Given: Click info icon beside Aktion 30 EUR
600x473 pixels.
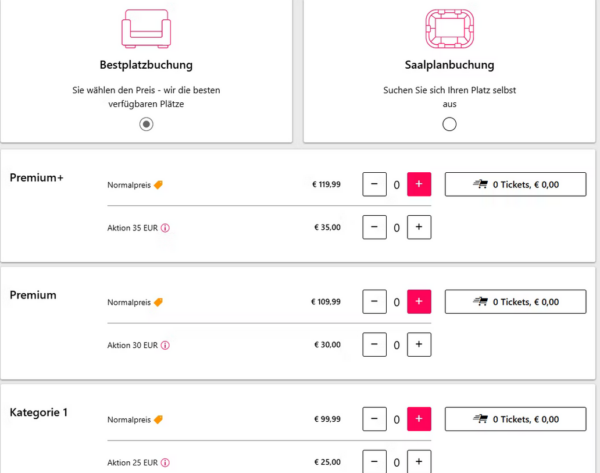Looking at the screenshot, I should (x=165, y=345).
